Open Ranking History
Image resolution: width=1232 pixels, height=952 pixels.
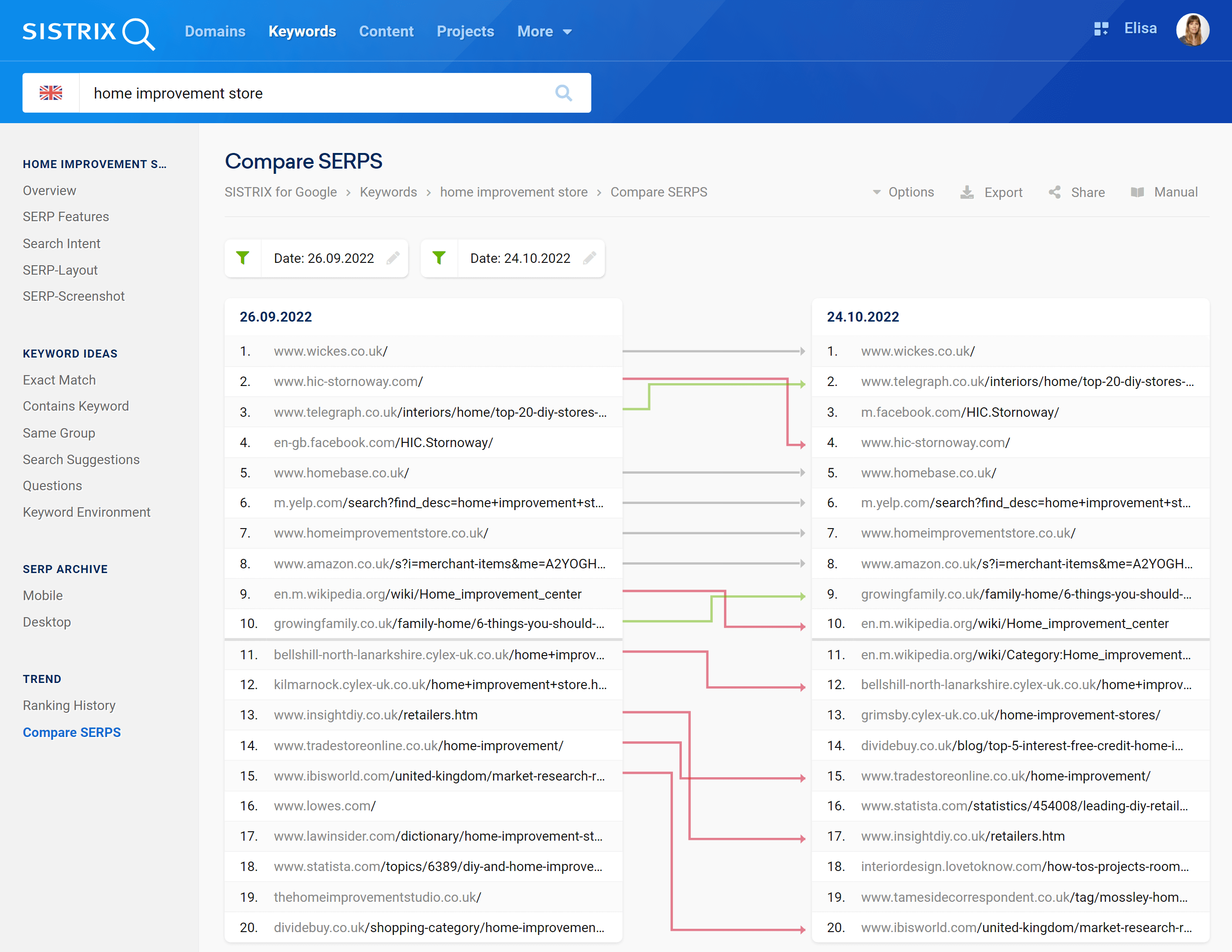69,706
